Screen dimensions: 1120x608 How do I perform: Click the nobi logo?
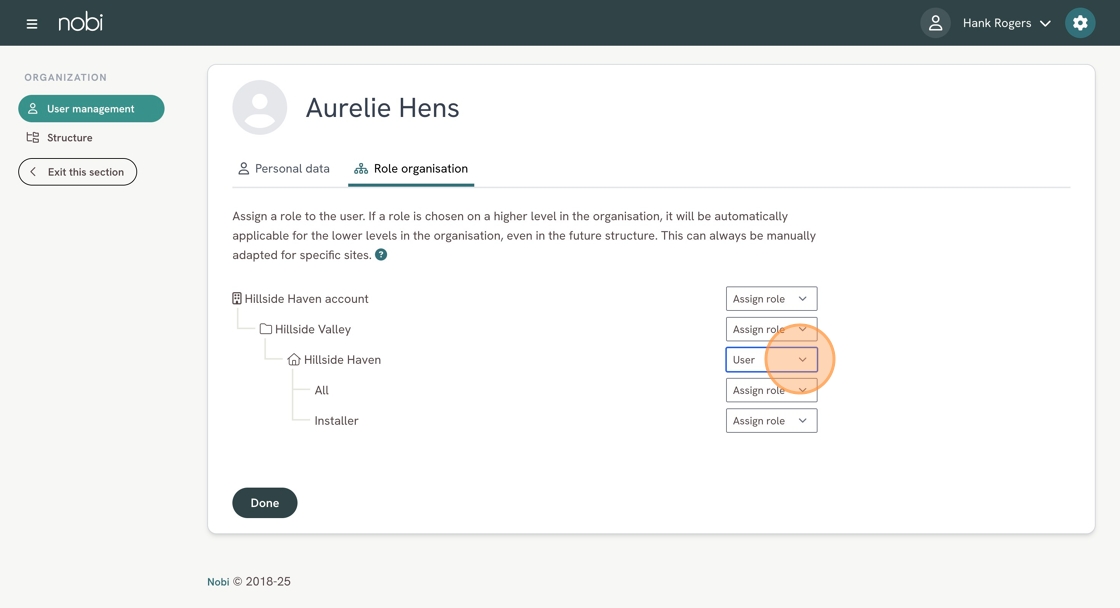[80, 22]
